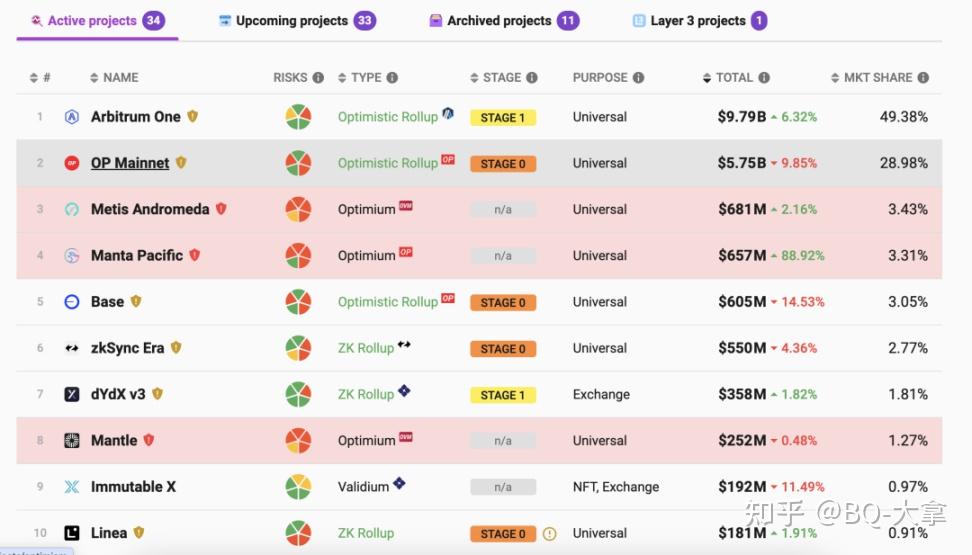Click the dYdX v3 risk pie chart
Image resolution: width=972 pixels, height=555 pixels.
(298, 394)
